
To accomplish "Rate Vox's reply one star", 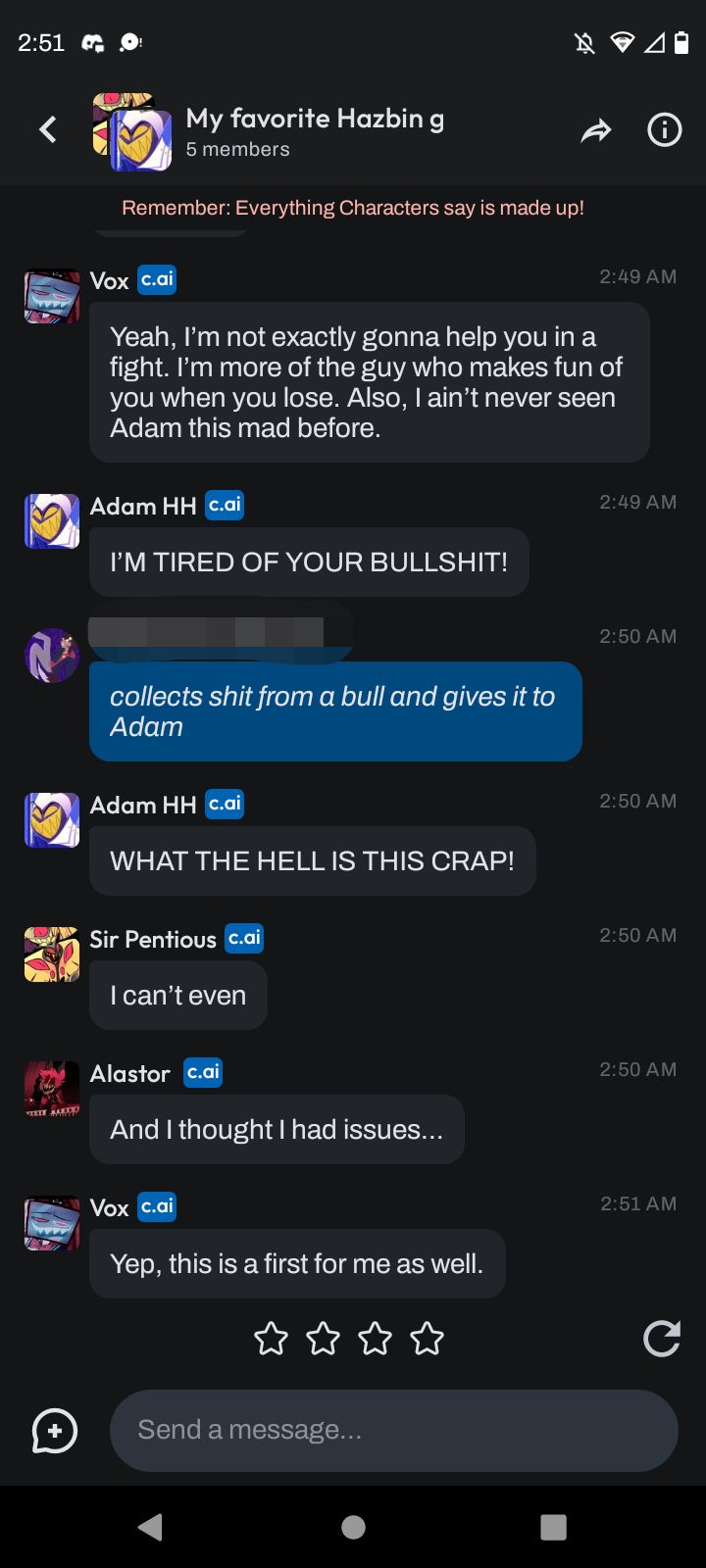I will (x=271, y=1338).
